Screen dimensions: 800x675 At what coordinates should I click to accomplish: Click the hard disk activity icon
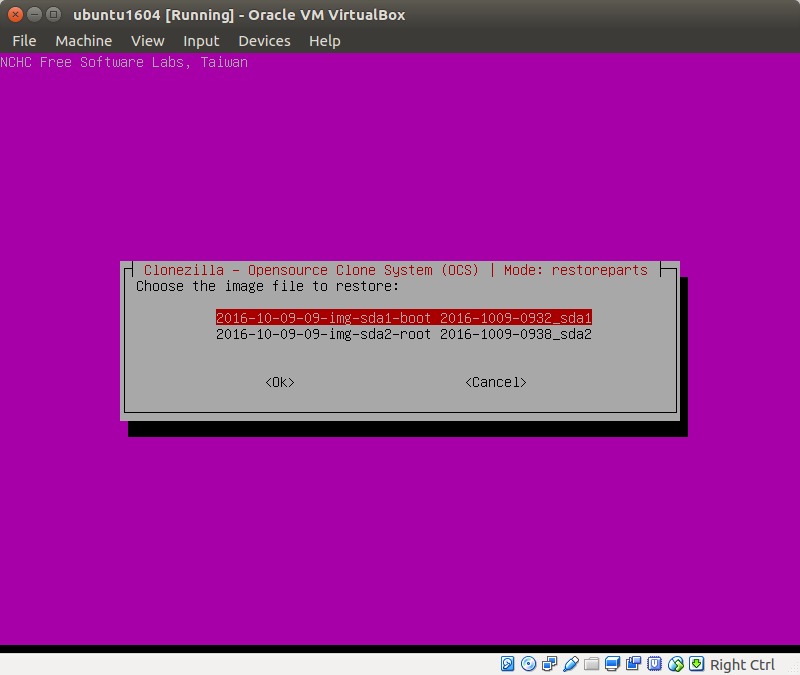pyautogui.click(x=508, y=664)
